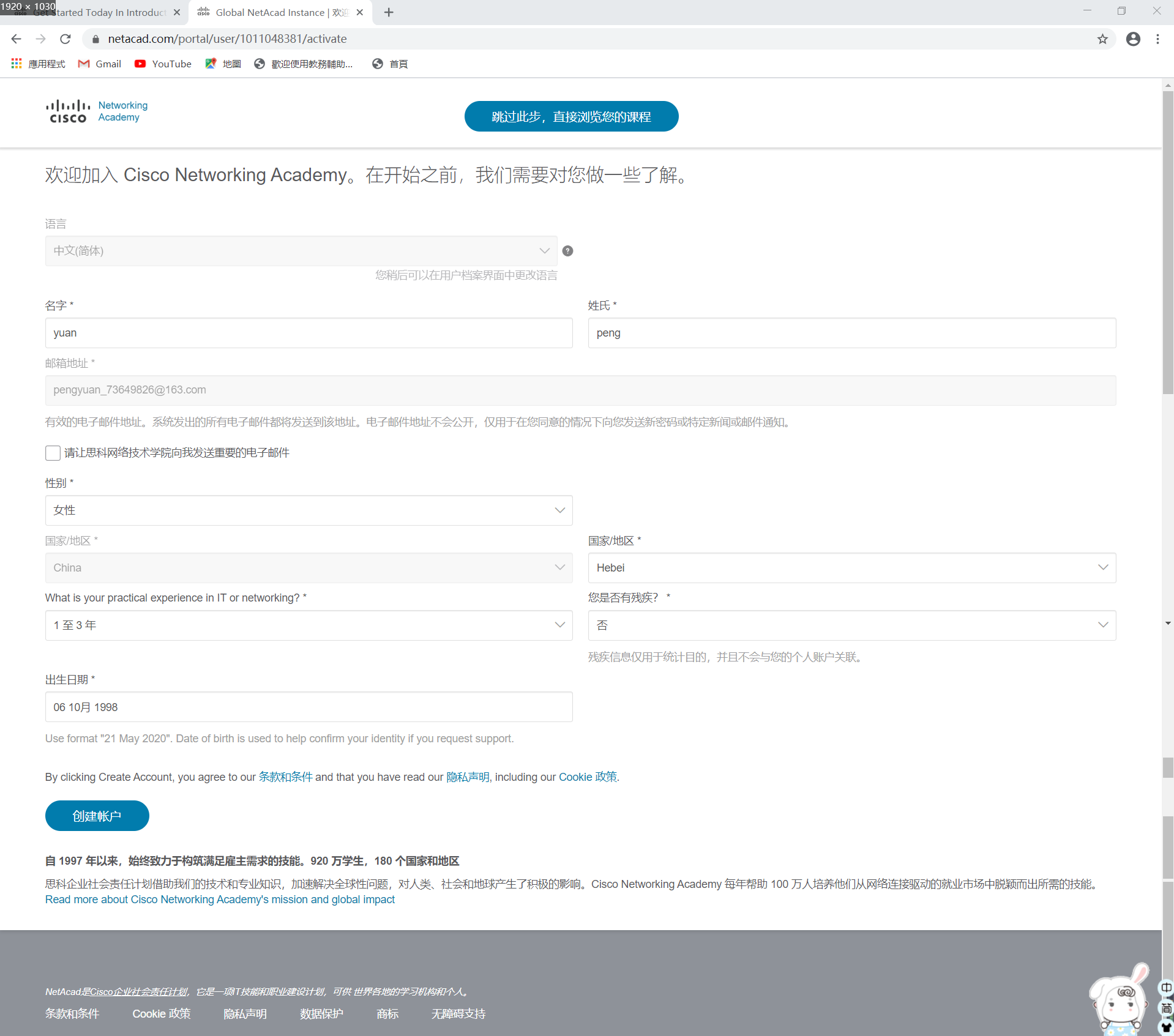Reload the page with the refresh icon
This screenshot has height=1036, width=1174.
coord(65,39)
